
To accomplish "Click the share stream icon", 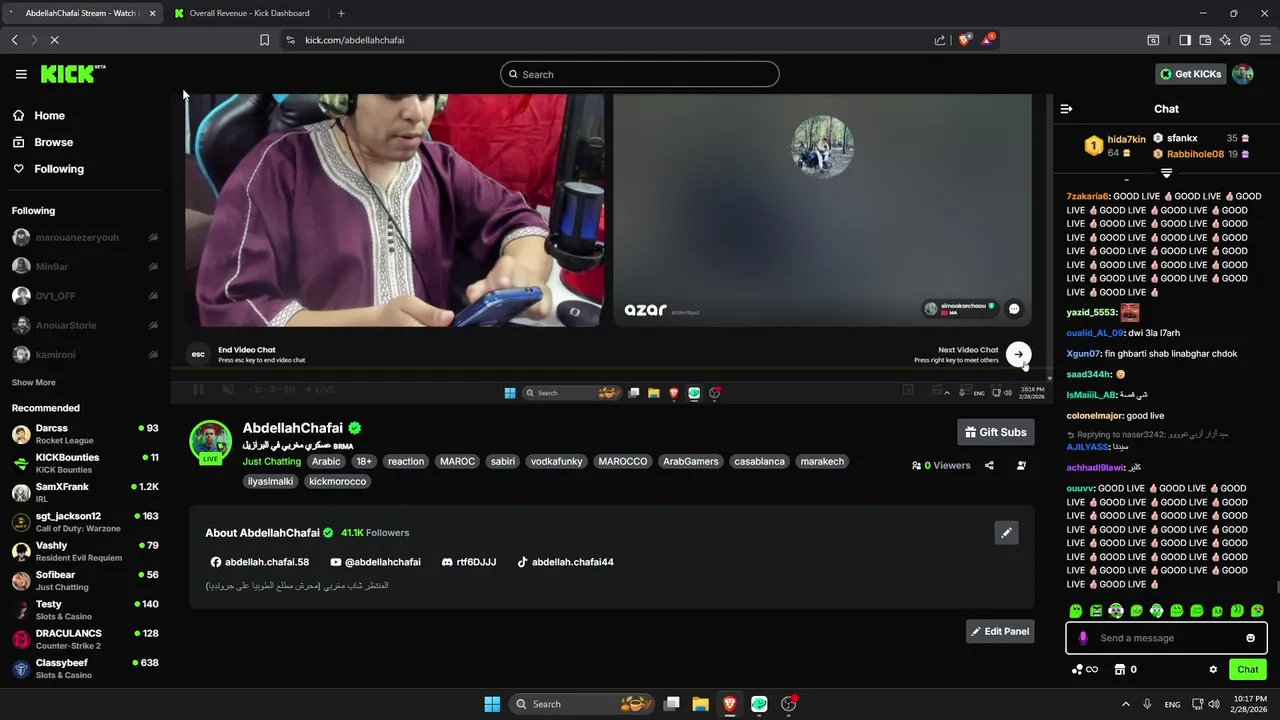I will point(989,465).
